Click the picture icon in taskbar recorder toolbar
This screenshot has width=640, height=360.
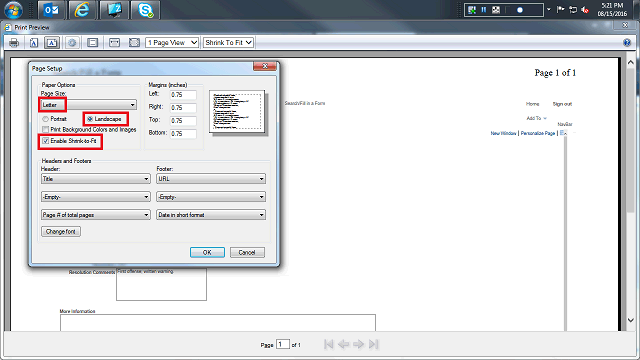click(x=496, y=9)
